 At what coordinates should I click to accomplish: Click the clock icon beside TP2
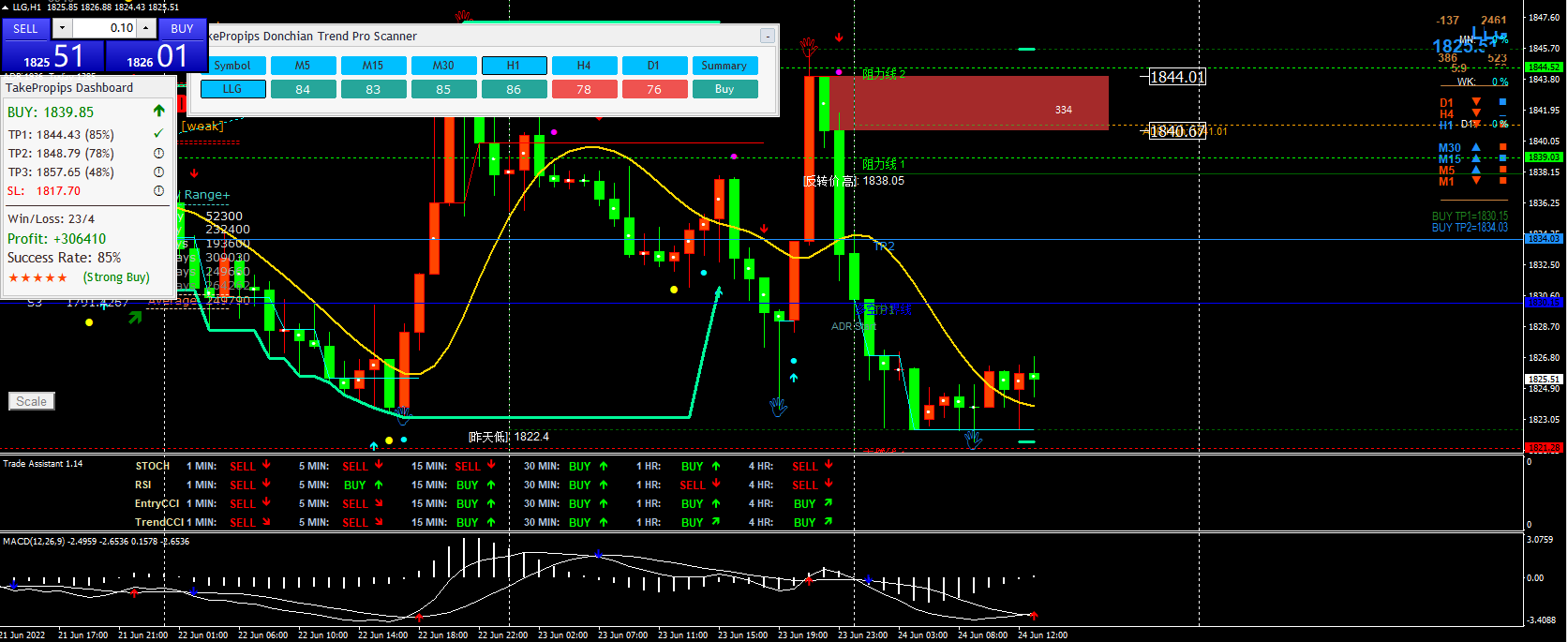158,153
